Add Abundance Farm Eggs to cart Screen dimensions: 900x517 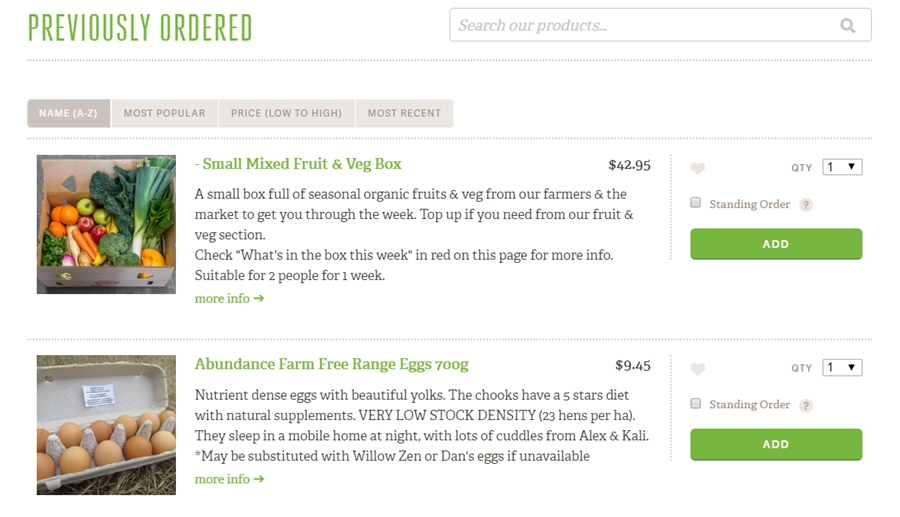pos(775,444)
